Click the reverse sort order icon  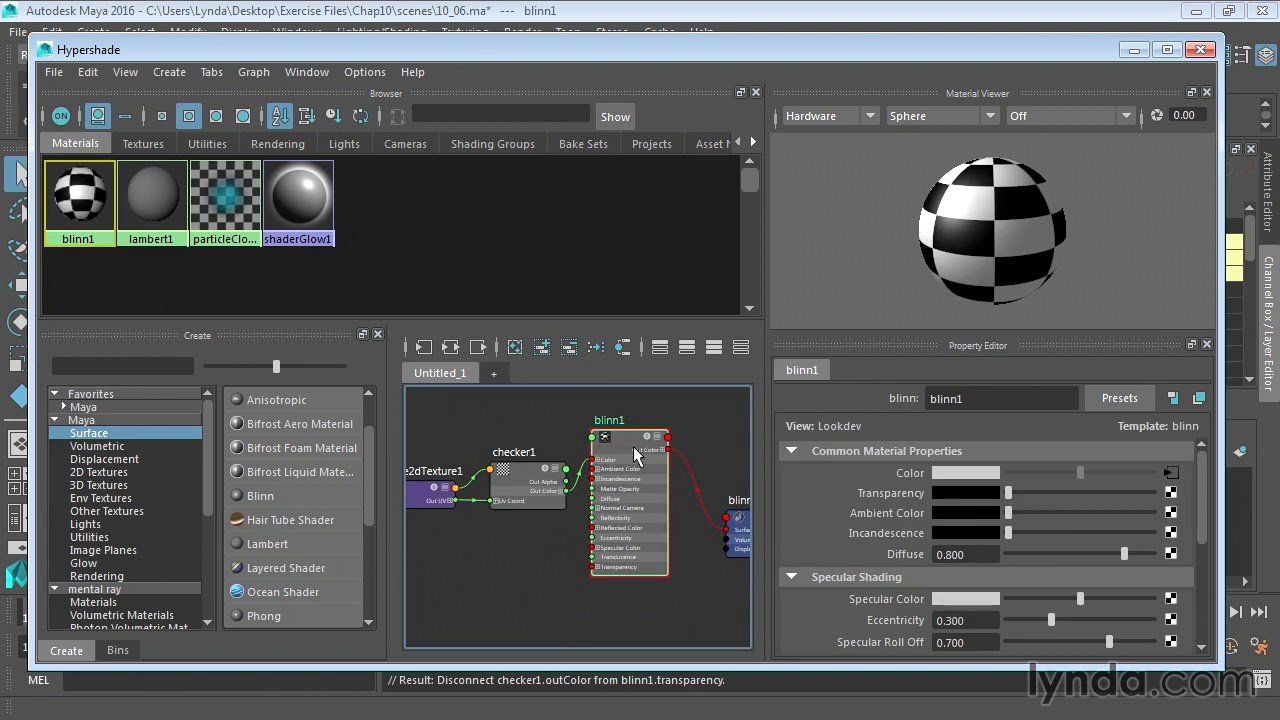(x=361, y=116)
